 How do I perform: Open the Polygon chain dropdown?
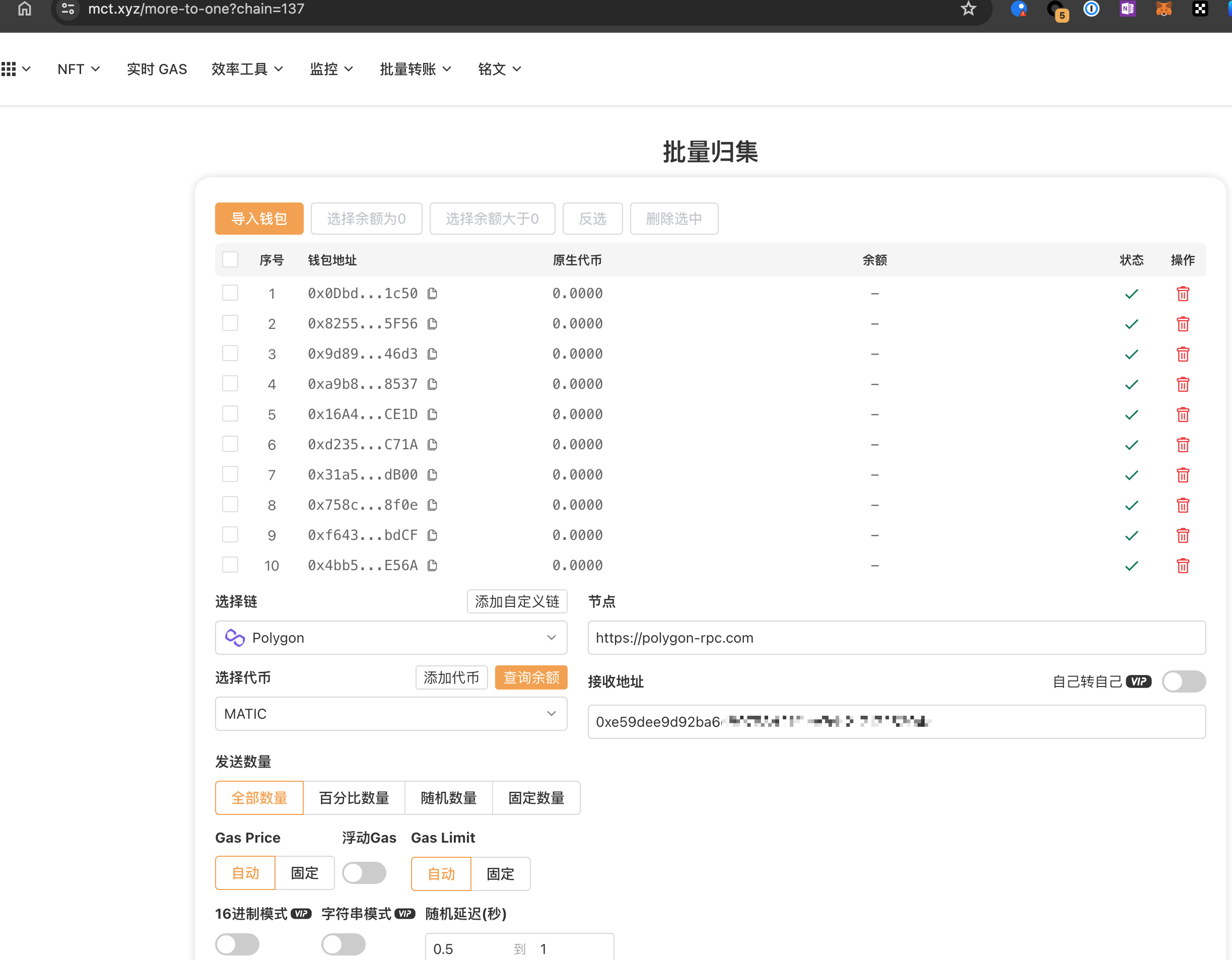391,637
